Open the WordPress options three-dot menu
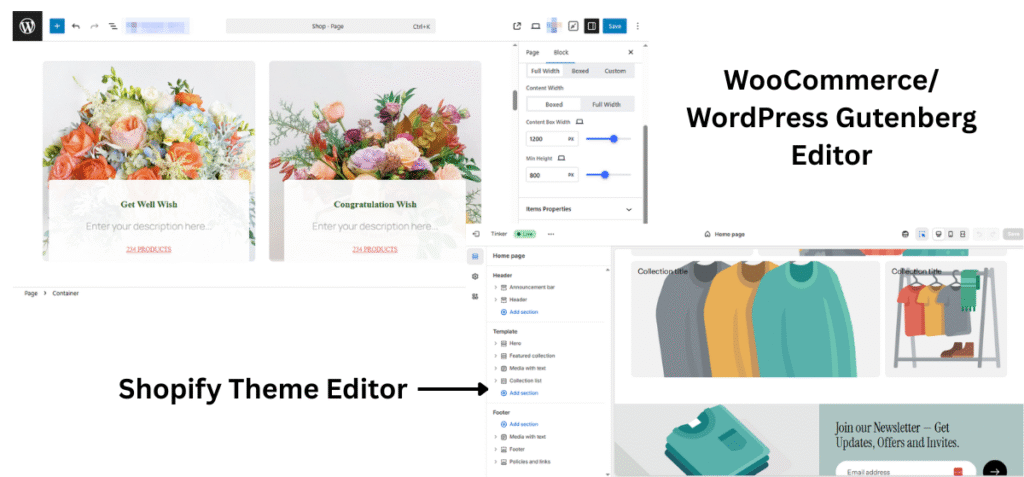The height and width of the screenshot is (477, 1024). (x=637, y=26)
